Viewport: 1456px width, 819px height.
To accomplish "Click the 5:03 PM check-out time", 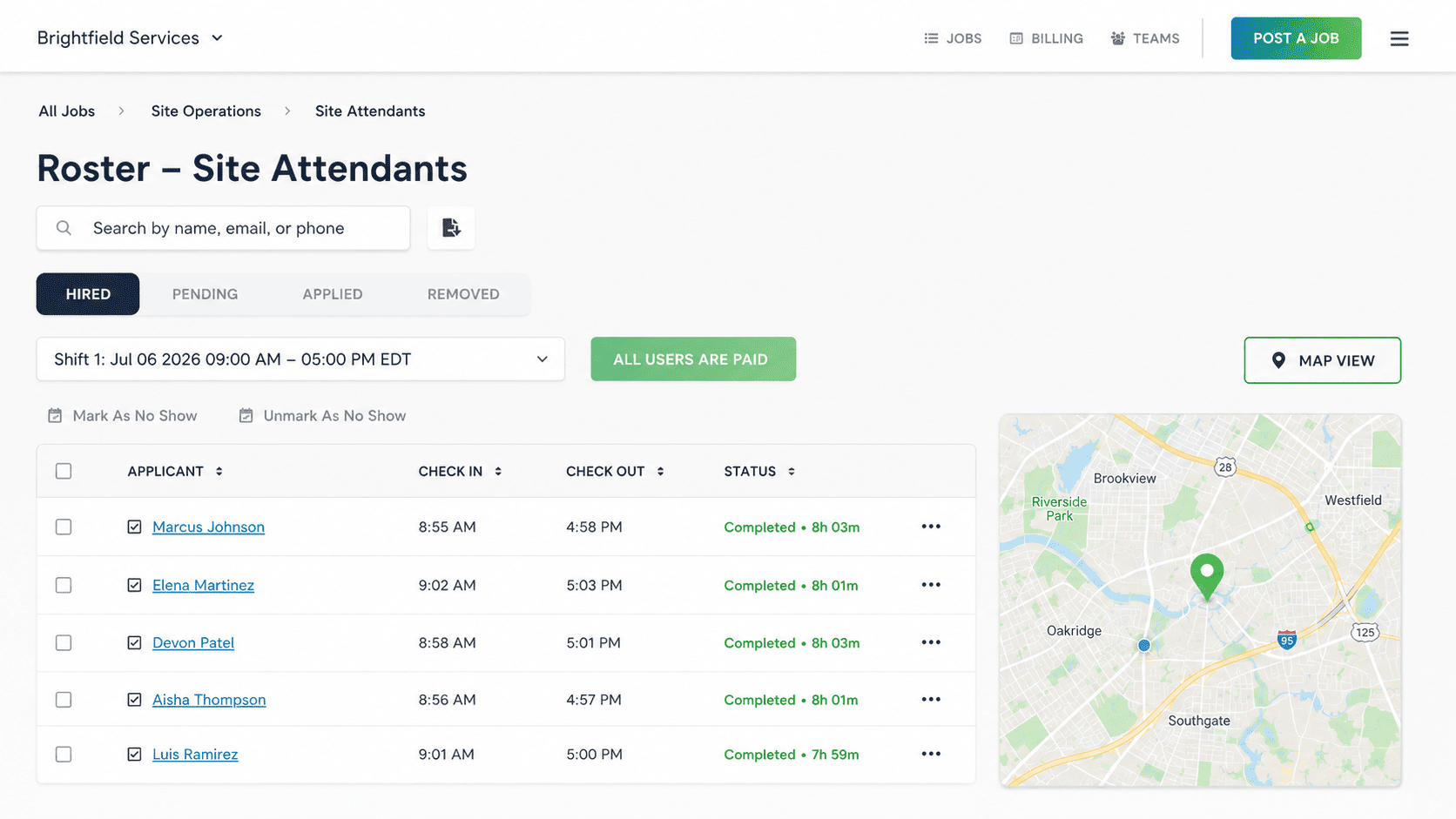I will pyautogui.click(x=594, y=585).
